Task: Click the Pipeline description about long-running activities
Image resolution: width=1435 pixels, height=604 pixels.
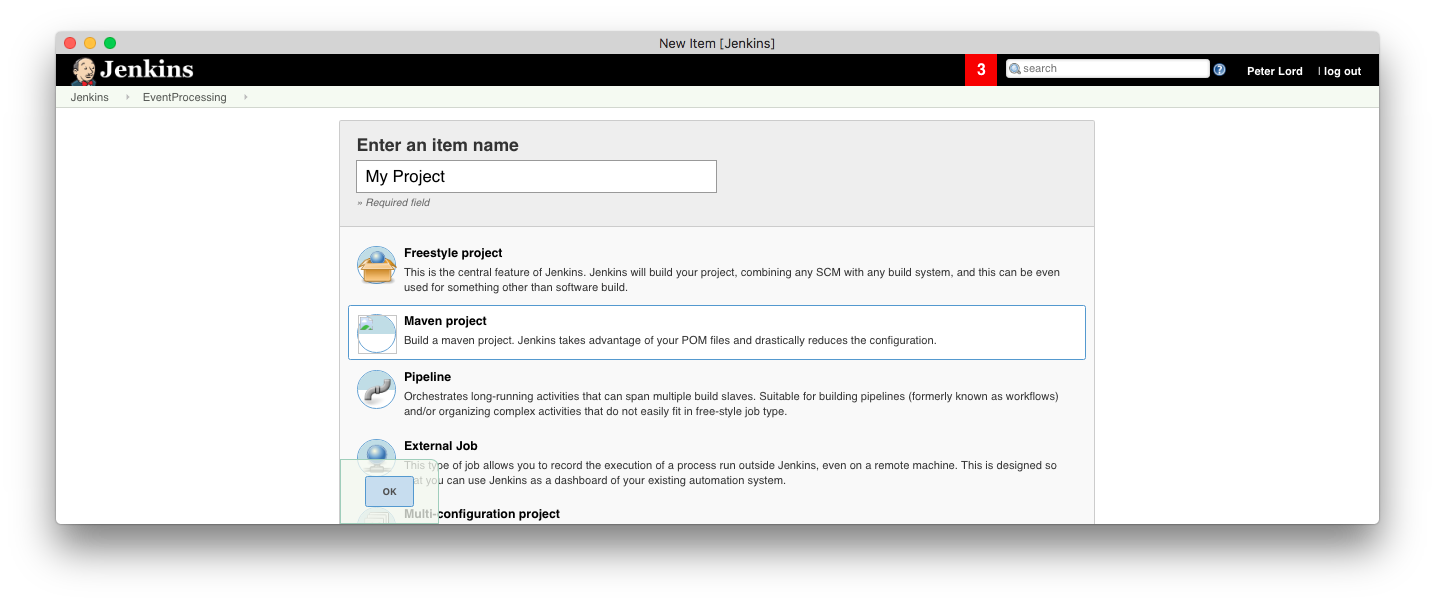Action: point(731,404)
